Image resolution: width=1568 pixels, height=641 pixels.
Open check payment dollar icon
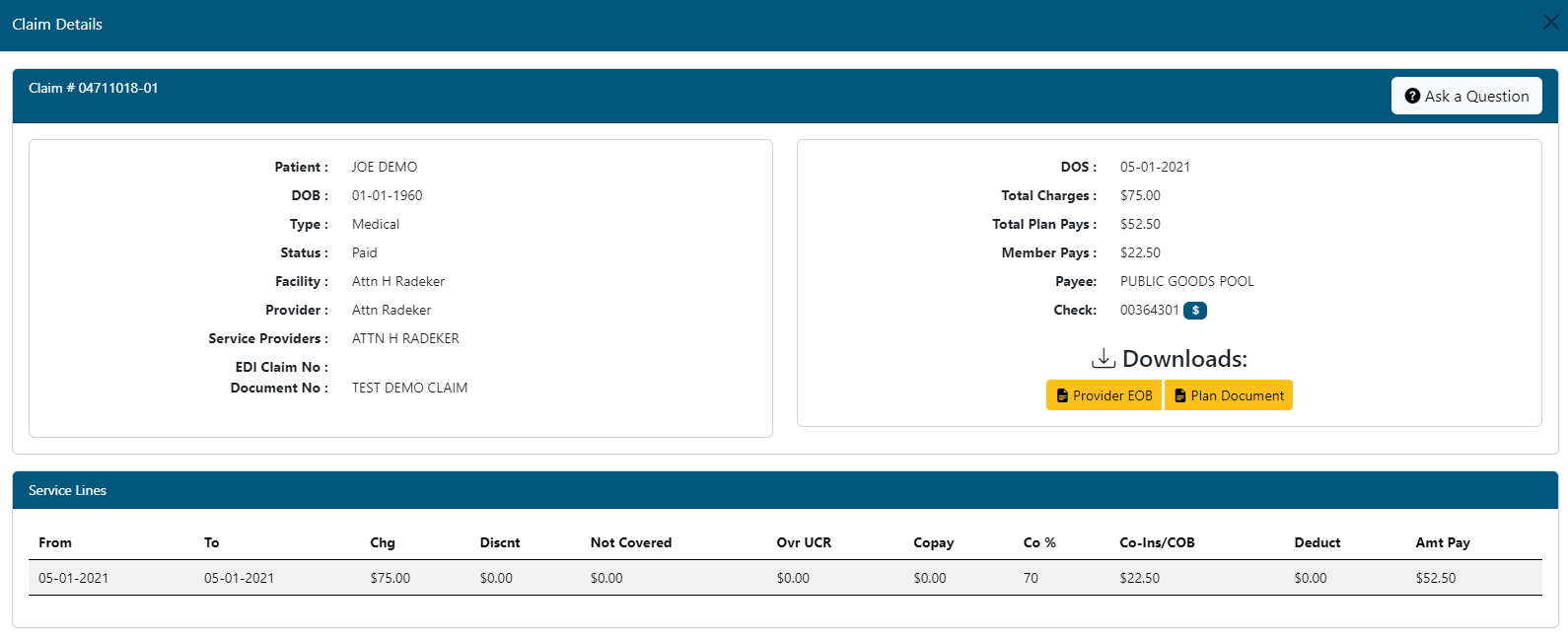point(1195,311)
